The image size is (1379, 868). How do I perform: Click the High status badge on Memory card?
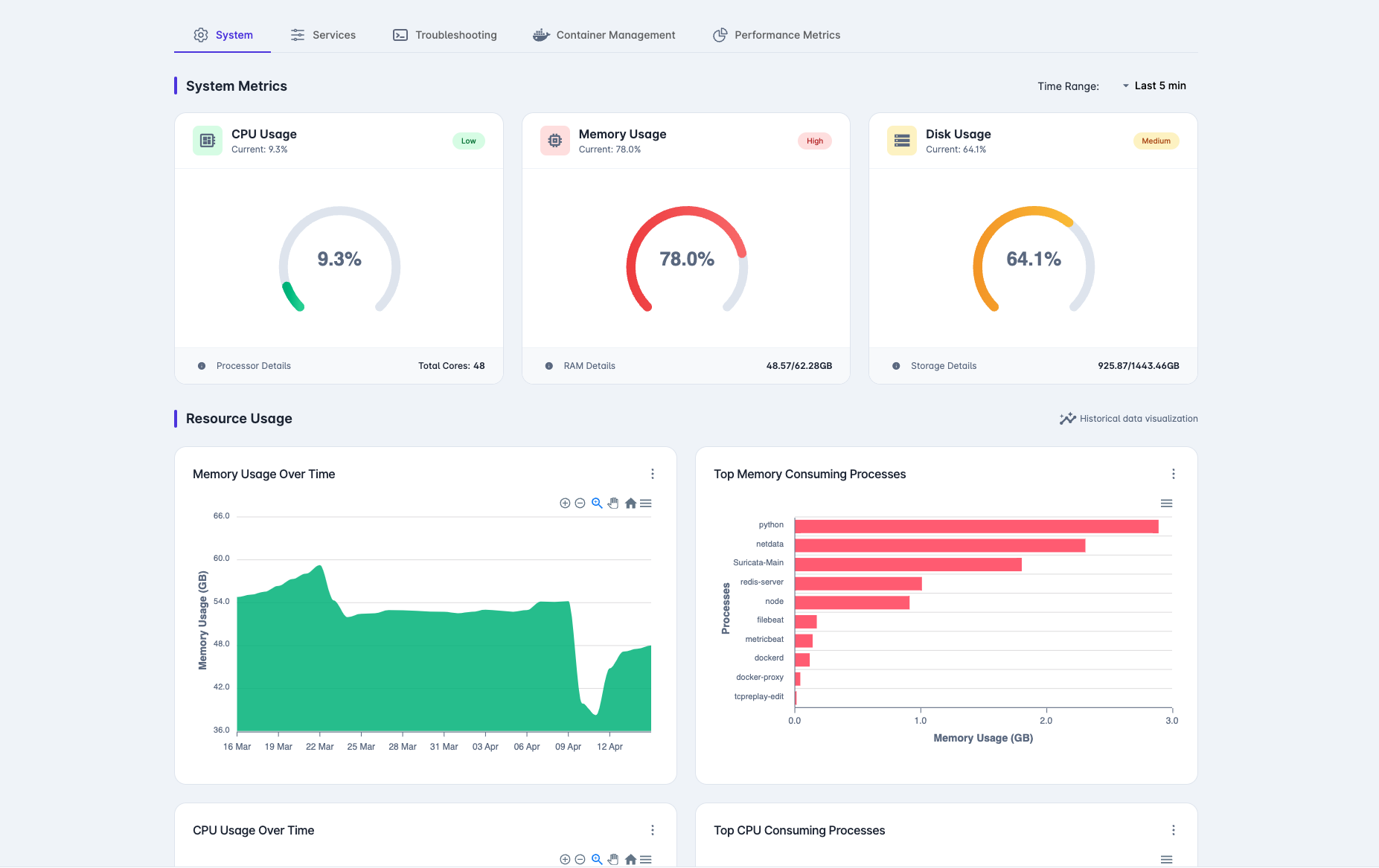click(815, 141)
